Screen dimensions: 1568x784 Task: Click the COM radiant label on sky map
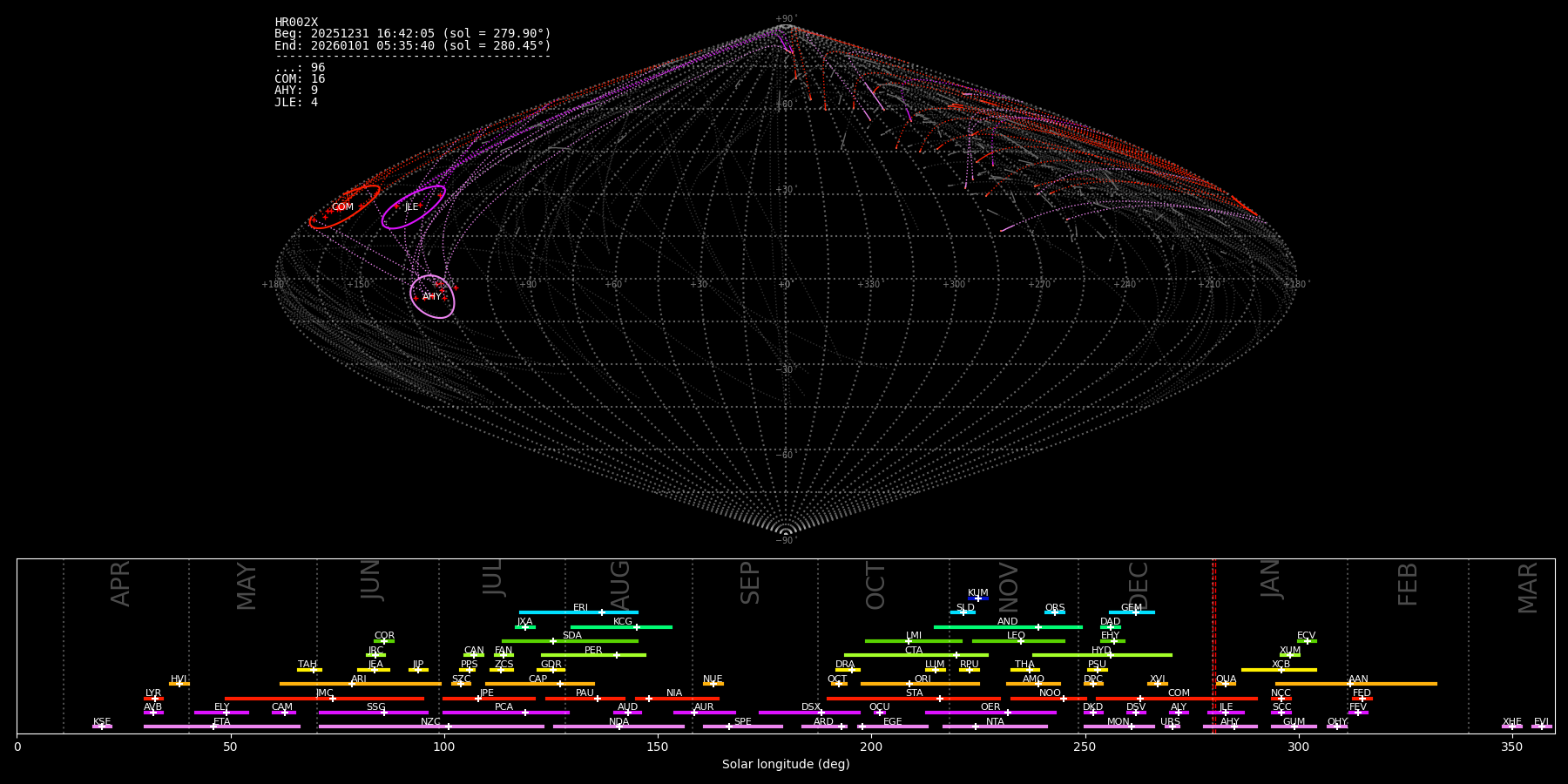click(342, 207)
